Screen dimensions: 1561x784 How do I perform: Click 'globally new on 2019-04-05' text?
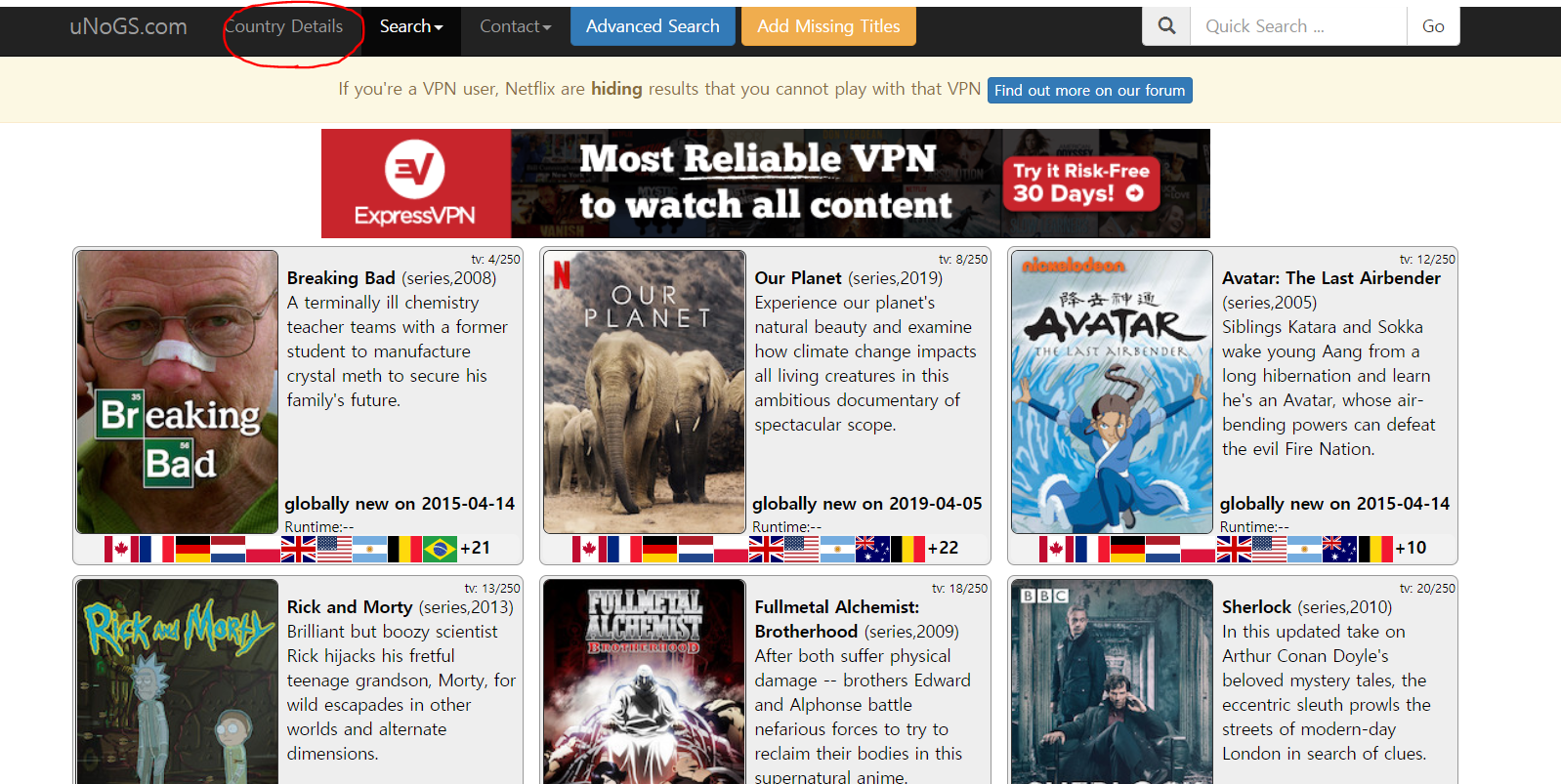click(867, 504)
